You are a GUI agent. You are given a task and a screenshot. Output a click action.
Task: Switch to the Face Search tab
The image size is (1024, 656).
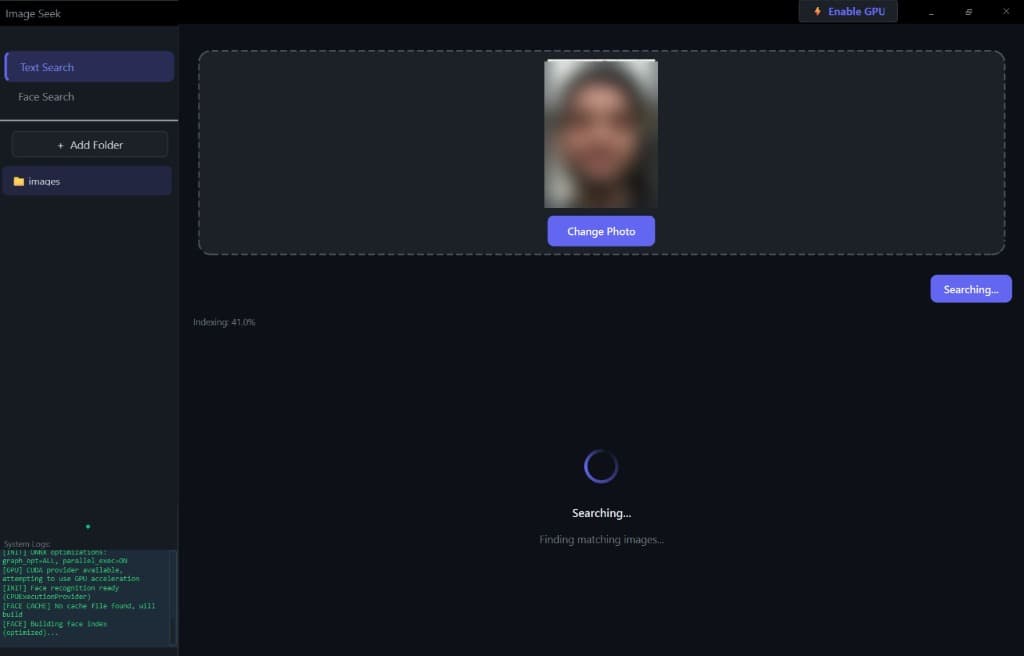[x=44, y=96]
